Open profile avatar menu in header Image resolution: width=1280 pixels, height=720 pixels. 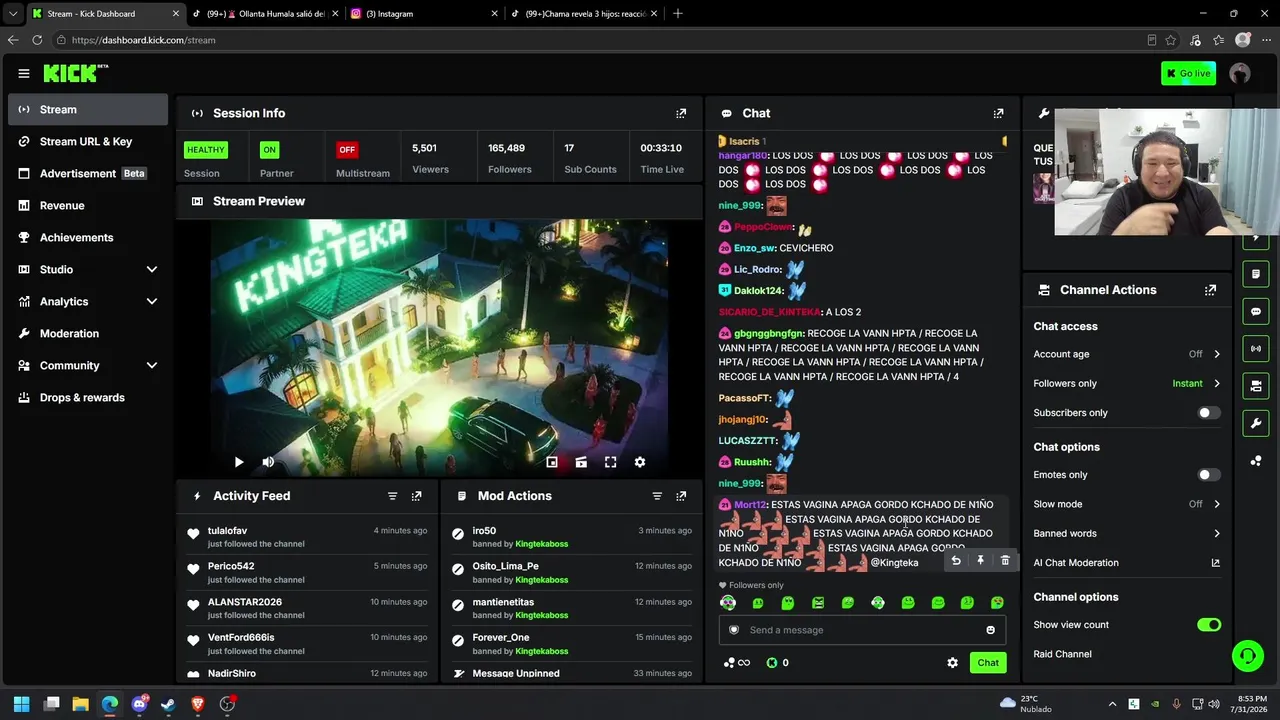[x=1240, y=73]
